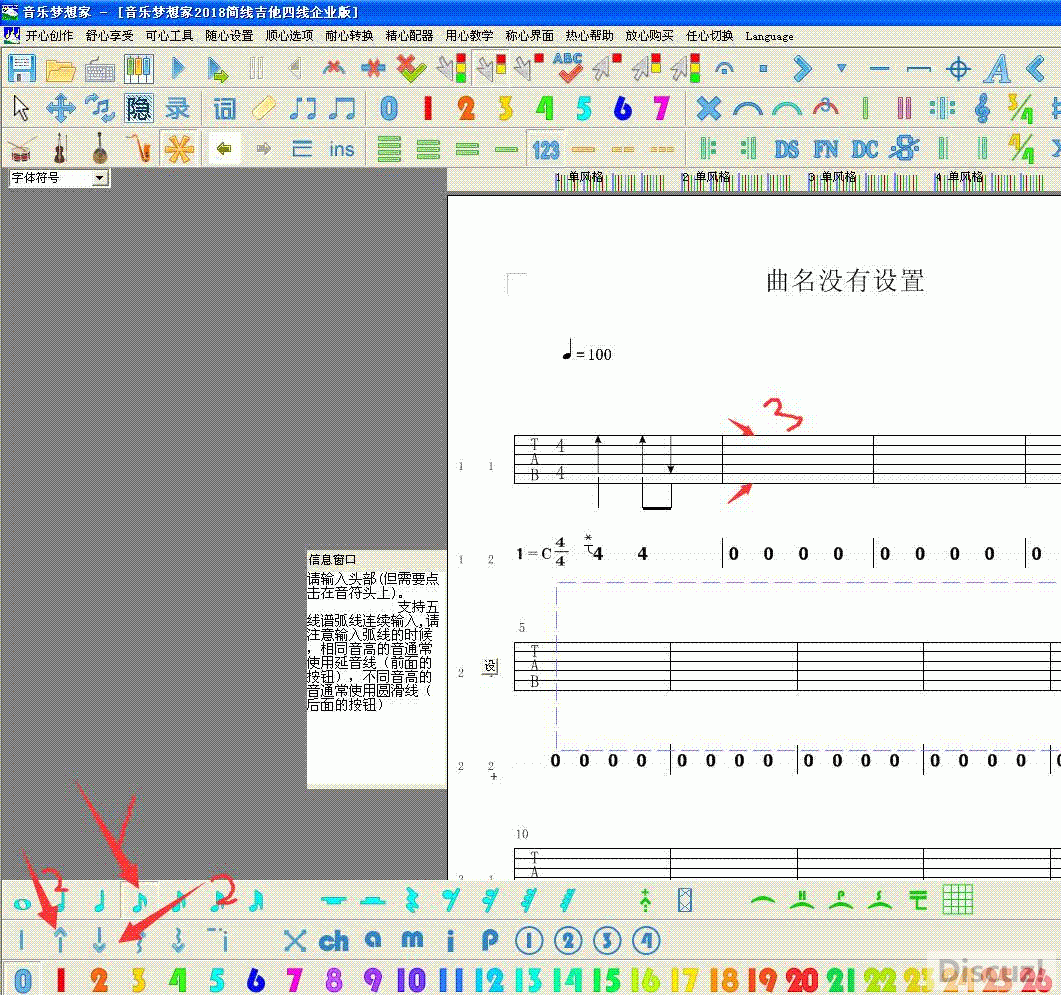This screenshot has width=1061, height=995.
Task: Click the blue right chevron icon
Action: click(802, 68)
